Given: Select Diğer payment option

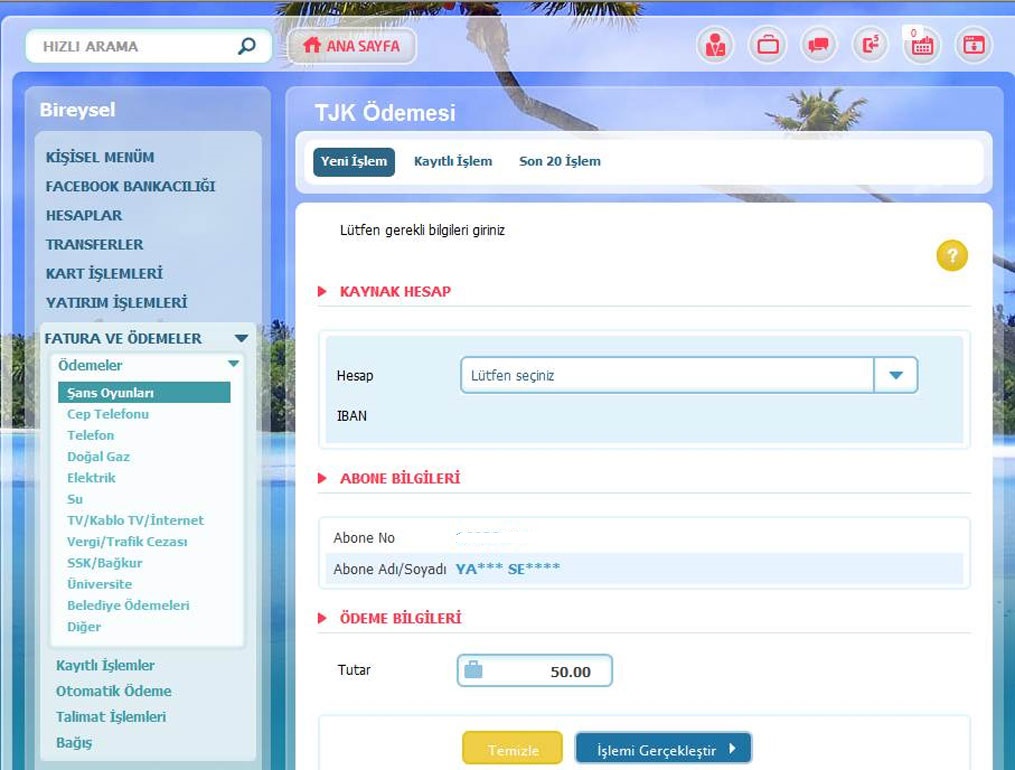Looking at the screenshot, I should click(84, 628).
